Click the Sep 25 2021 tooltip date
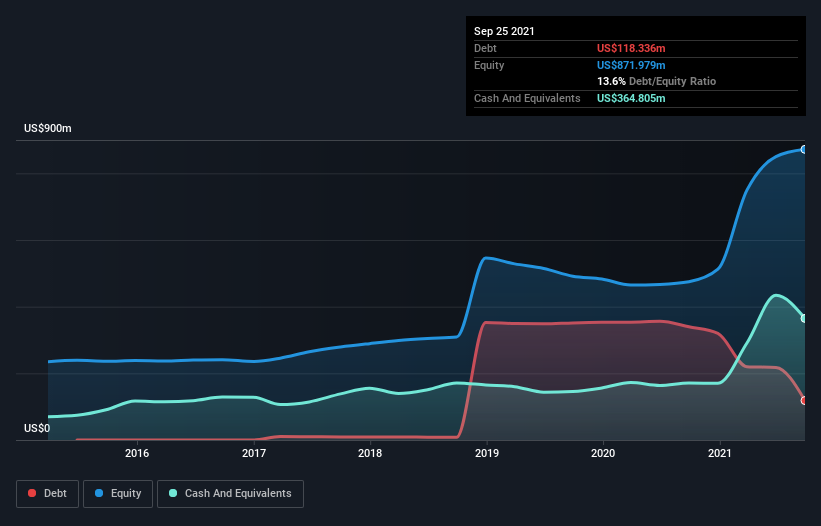 (504, 31)
